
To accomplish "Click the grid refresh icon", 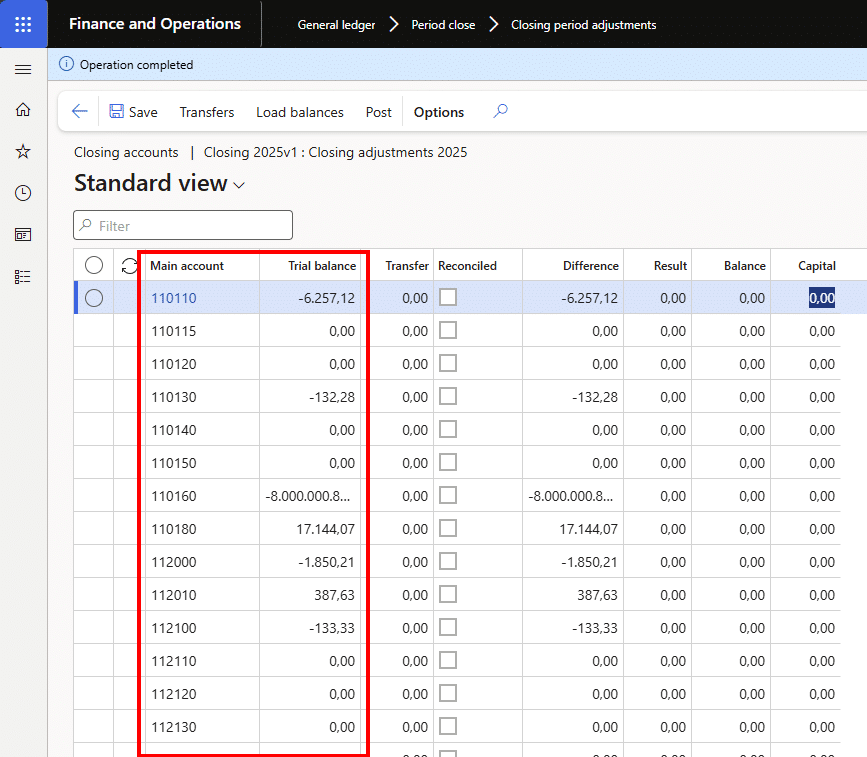I will [129, 266].
